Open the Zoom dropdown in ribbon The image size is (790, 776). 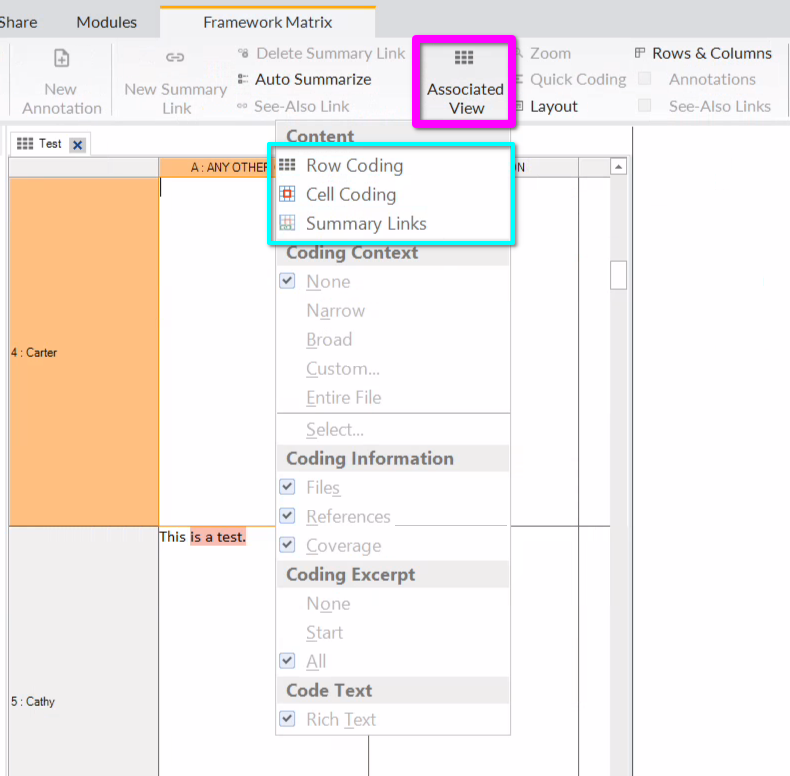point(550,53)
